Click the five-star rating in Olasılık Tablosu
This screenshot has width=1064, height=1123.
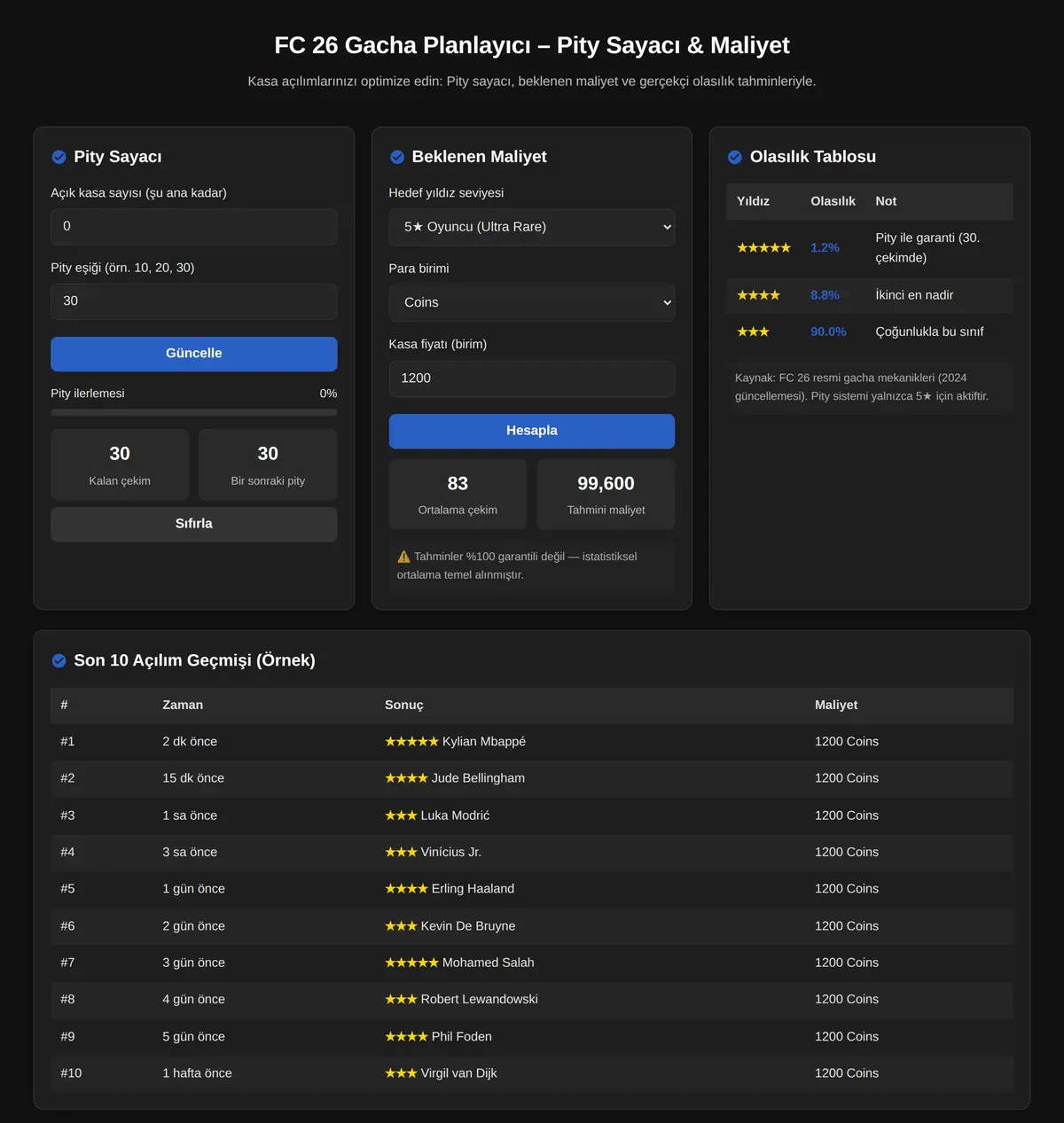[763, 248]
